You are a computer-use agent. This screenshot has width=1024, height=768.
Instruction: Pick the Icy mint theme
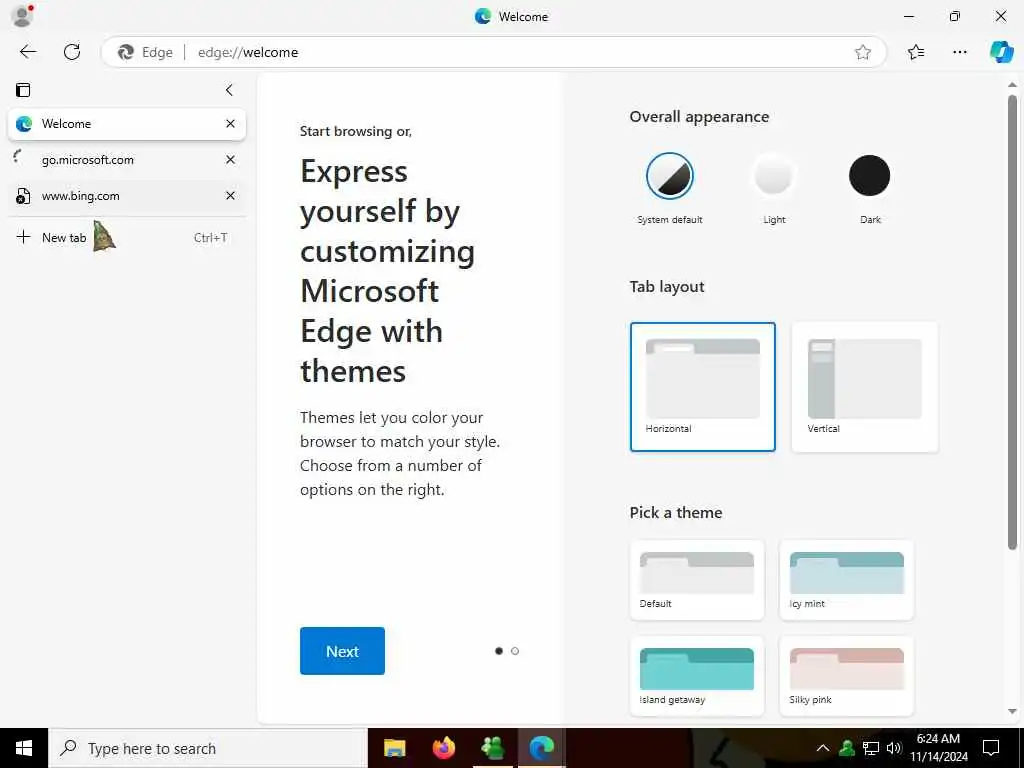[x=846, y=580]
